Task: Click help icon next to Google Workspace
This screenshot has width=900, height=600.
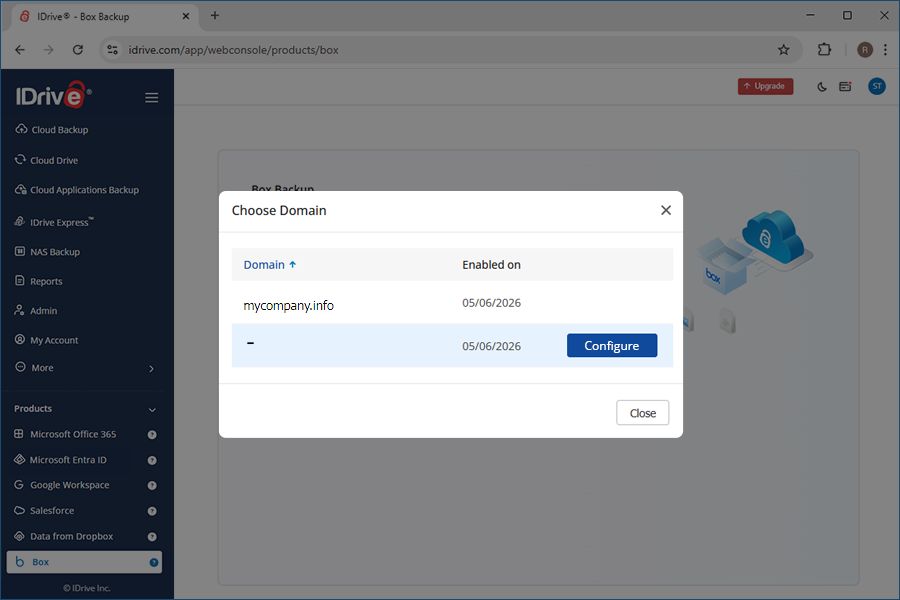Action: click(x=152, y=486)
